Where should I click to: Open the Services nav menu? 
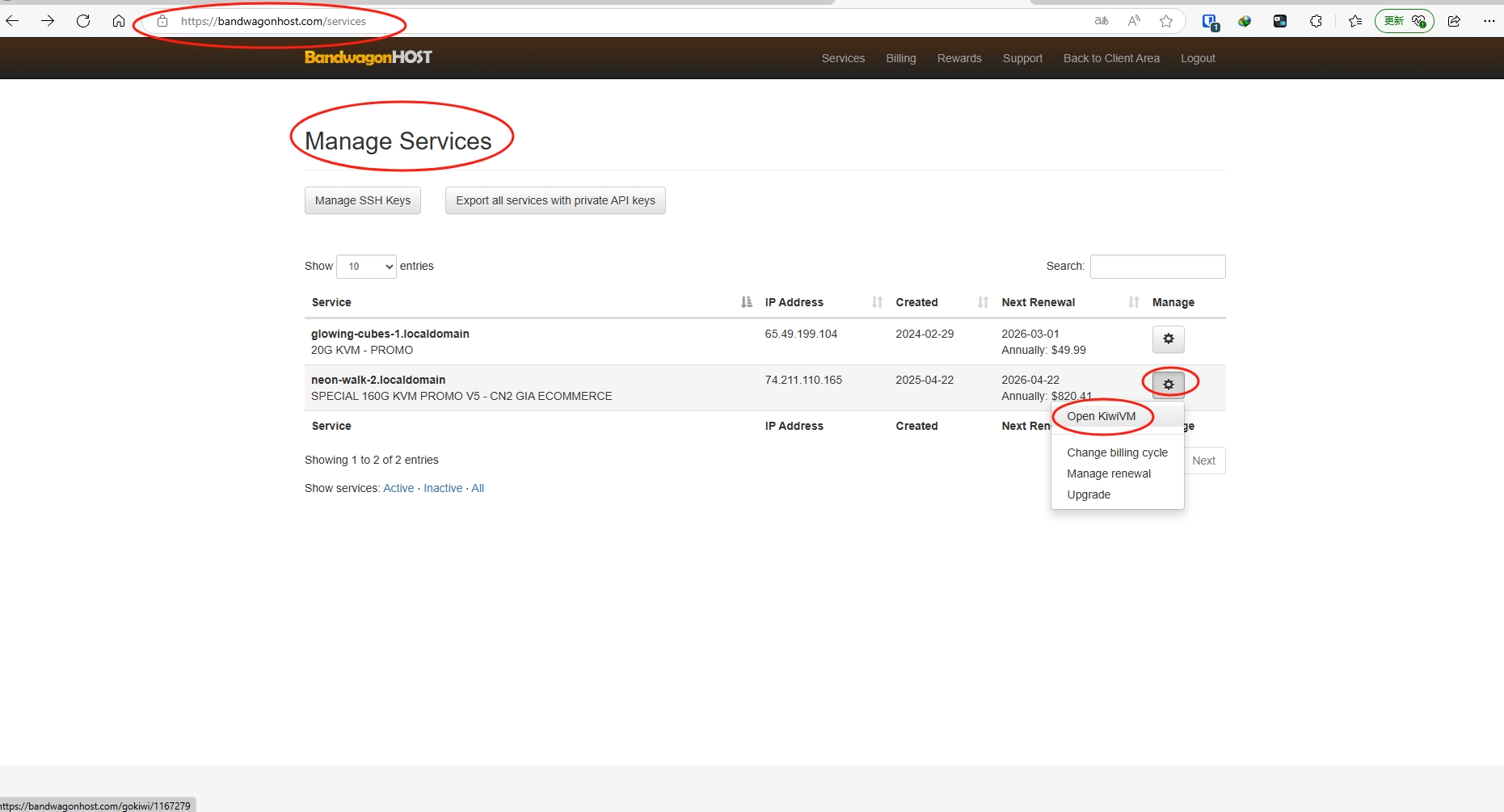[x=843, y=58]
